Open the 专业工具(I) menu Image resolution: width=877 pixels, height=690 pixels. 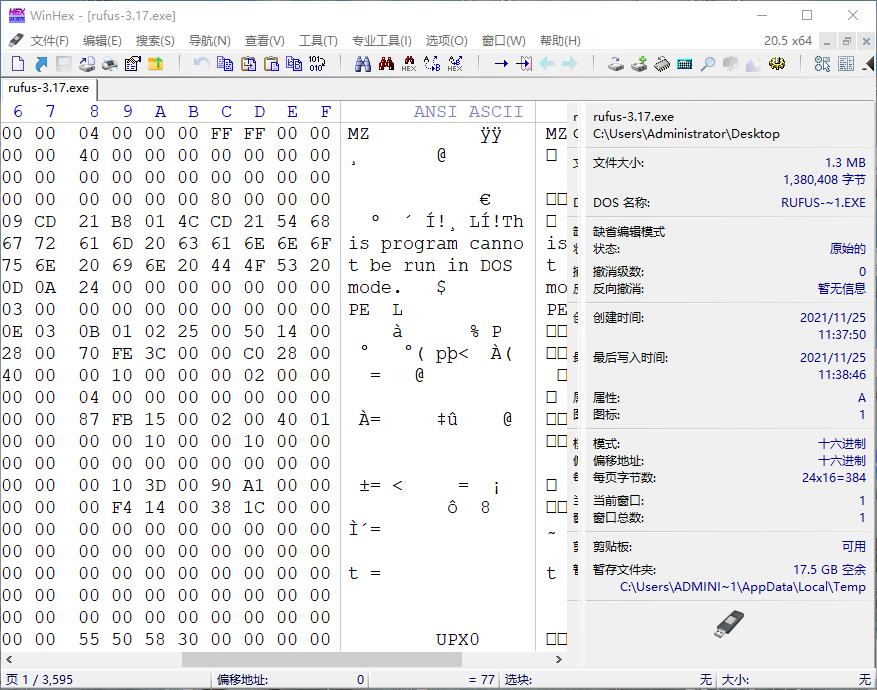click(x=381, y=41)
